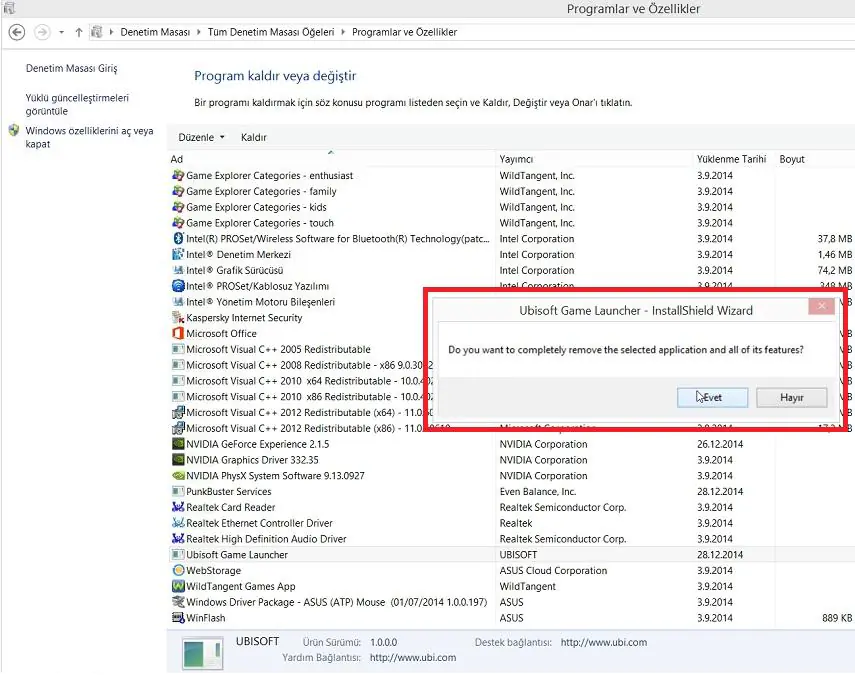The width and height of the screenshot is (855, 675).
Task: Select the NVIDIA GeForce Experience icon
Action: tap(178, 444)
